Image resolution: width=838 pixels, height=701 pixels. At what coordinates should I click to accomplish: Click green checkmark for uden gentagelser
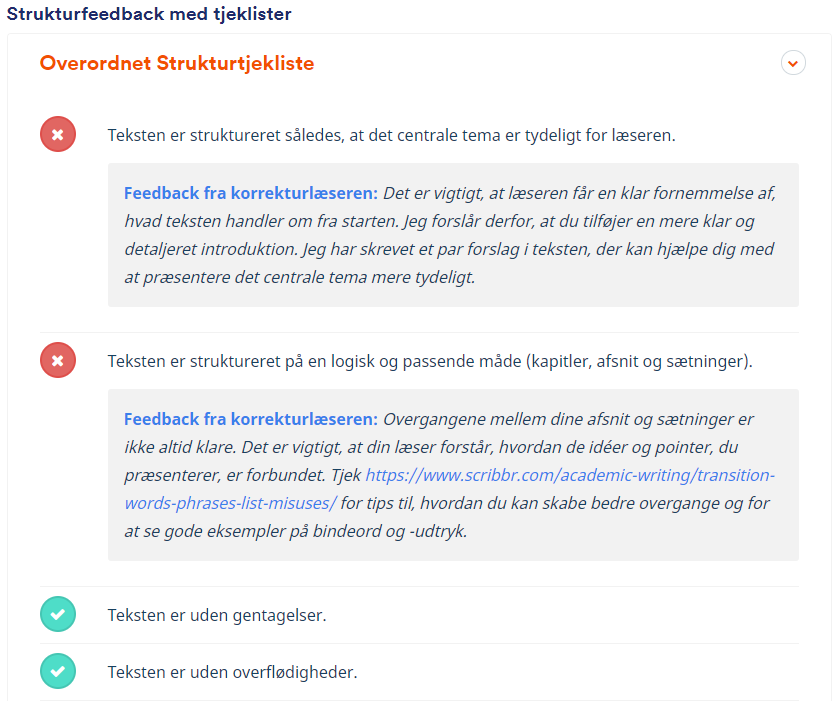[x=58, y=614]
